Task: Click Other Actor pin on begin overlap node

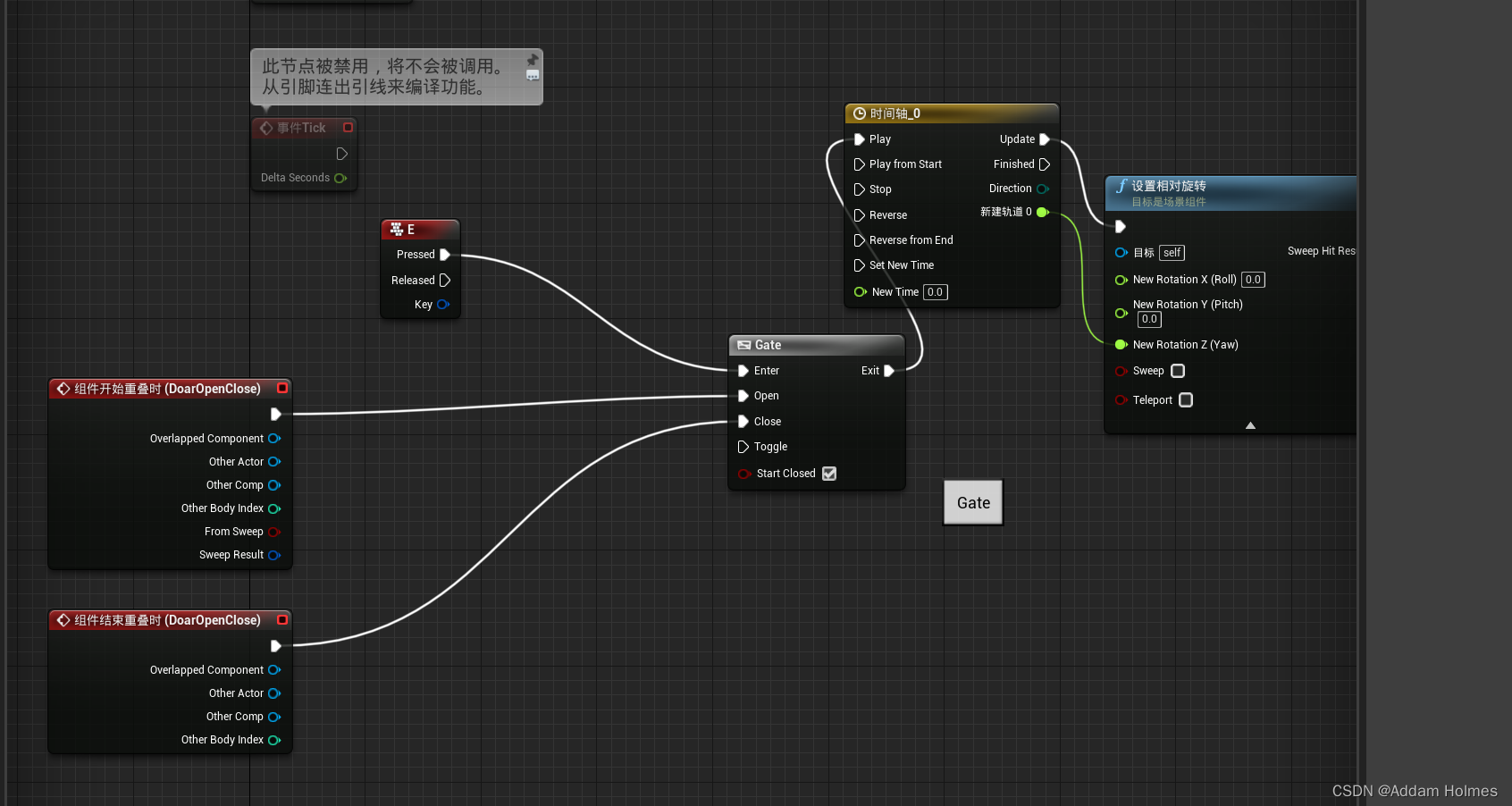Action: [x=274, y=462]
